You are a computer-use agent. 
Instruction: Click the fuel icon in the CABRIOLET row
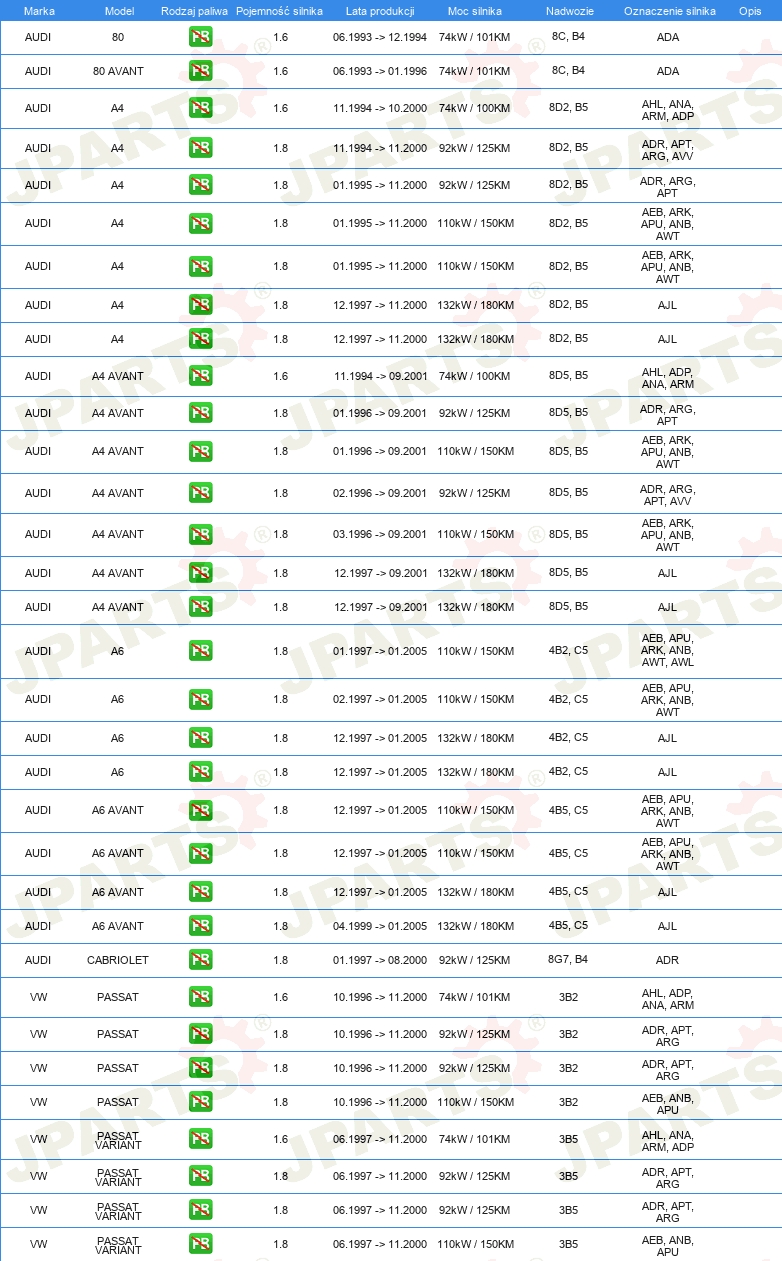point(200,960)
